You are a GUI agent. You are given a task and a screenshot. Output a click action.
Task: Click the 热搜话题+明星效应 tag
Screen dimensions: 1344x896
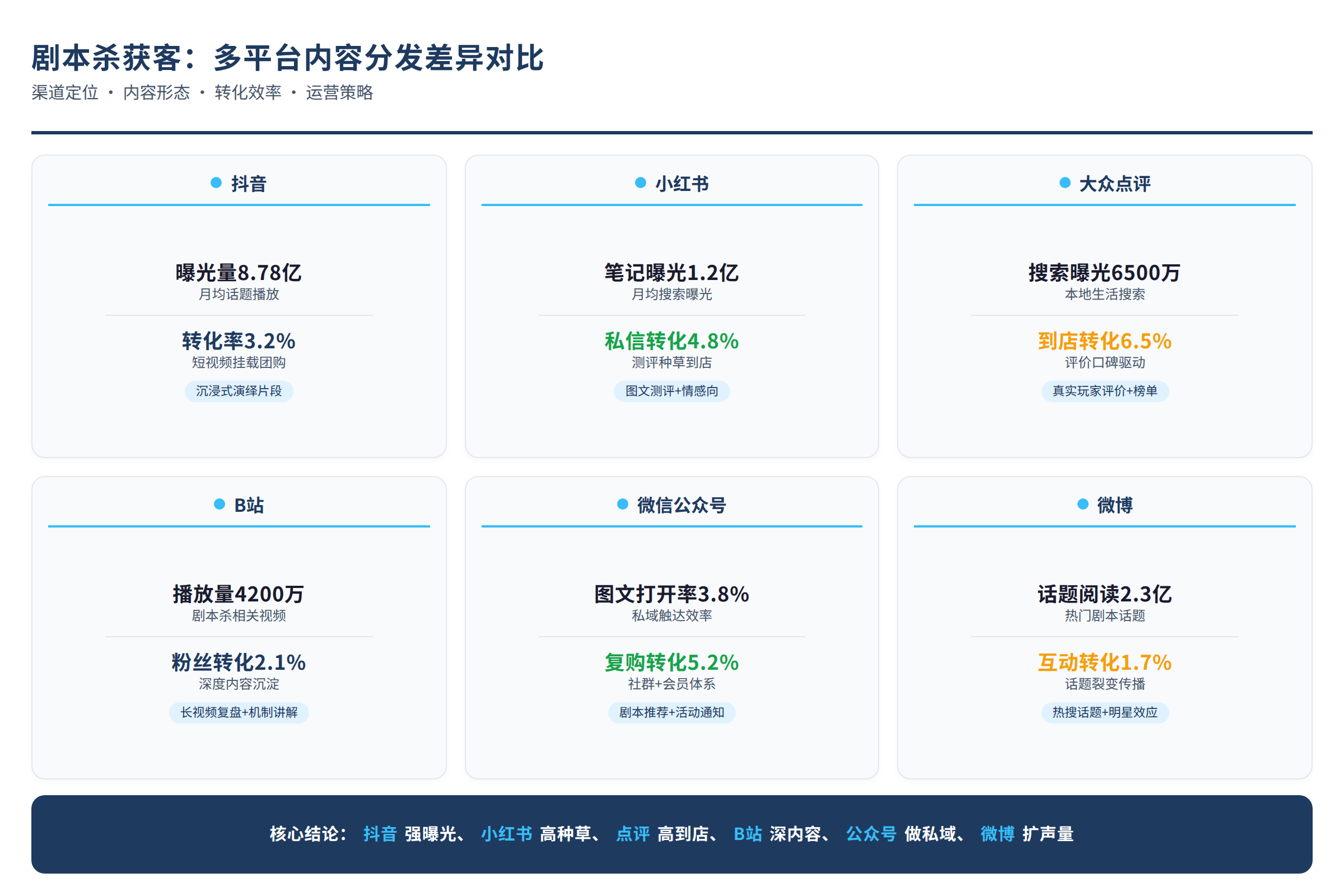click(x=1105, y=712)
